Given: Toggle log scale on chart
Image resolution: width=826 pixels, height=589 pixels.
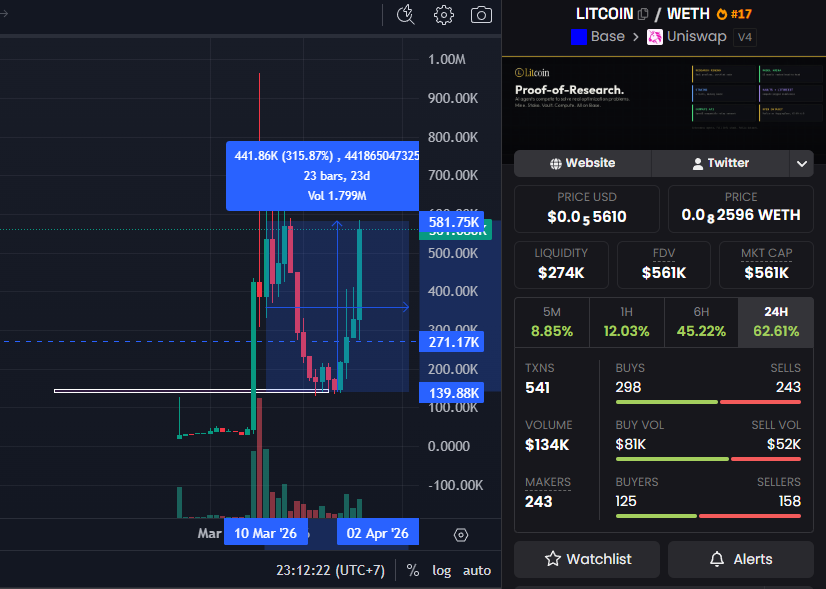Looking at the screenshot, I should tap(441, 571).
